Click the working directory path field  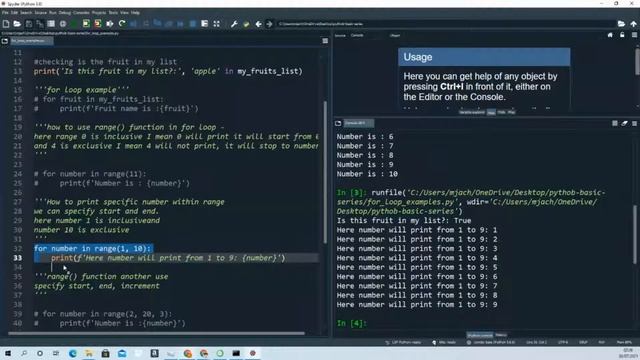[x=445, y=24]
